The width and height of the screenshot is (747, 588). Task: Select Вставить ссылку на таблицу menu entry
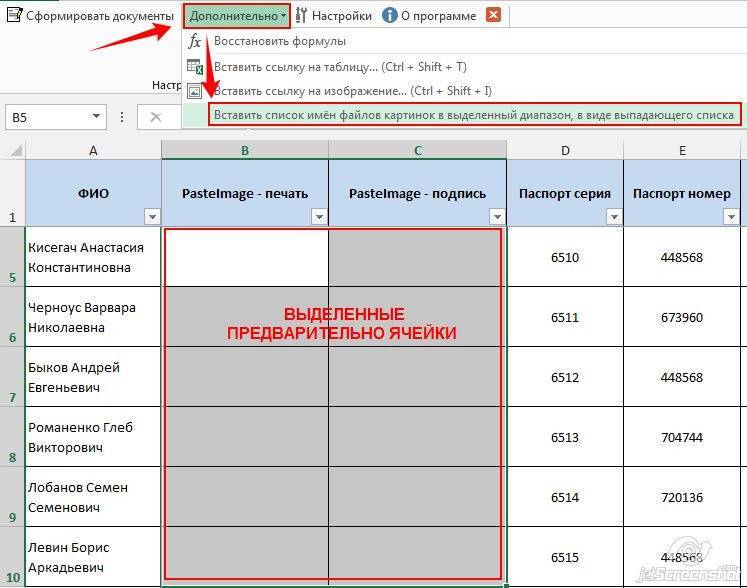(340, 66)
